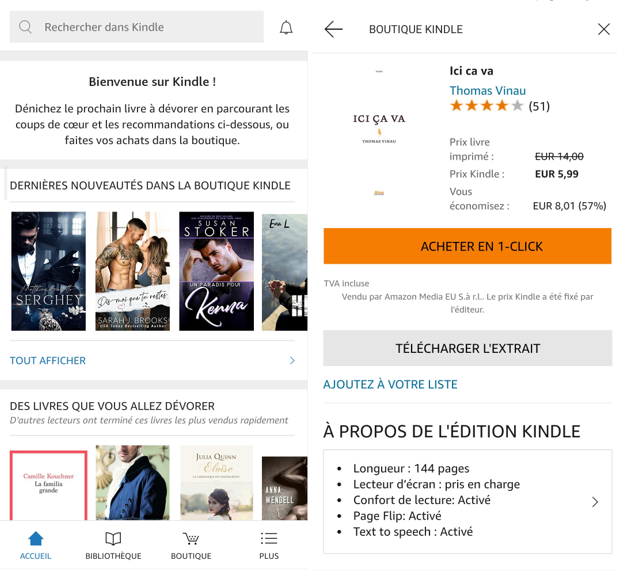Image resolution: width=617 pixels, height=580 pixels.
Task: Click Des livres que vous allez dévorer heading
Action: click(x=112, y=406)
